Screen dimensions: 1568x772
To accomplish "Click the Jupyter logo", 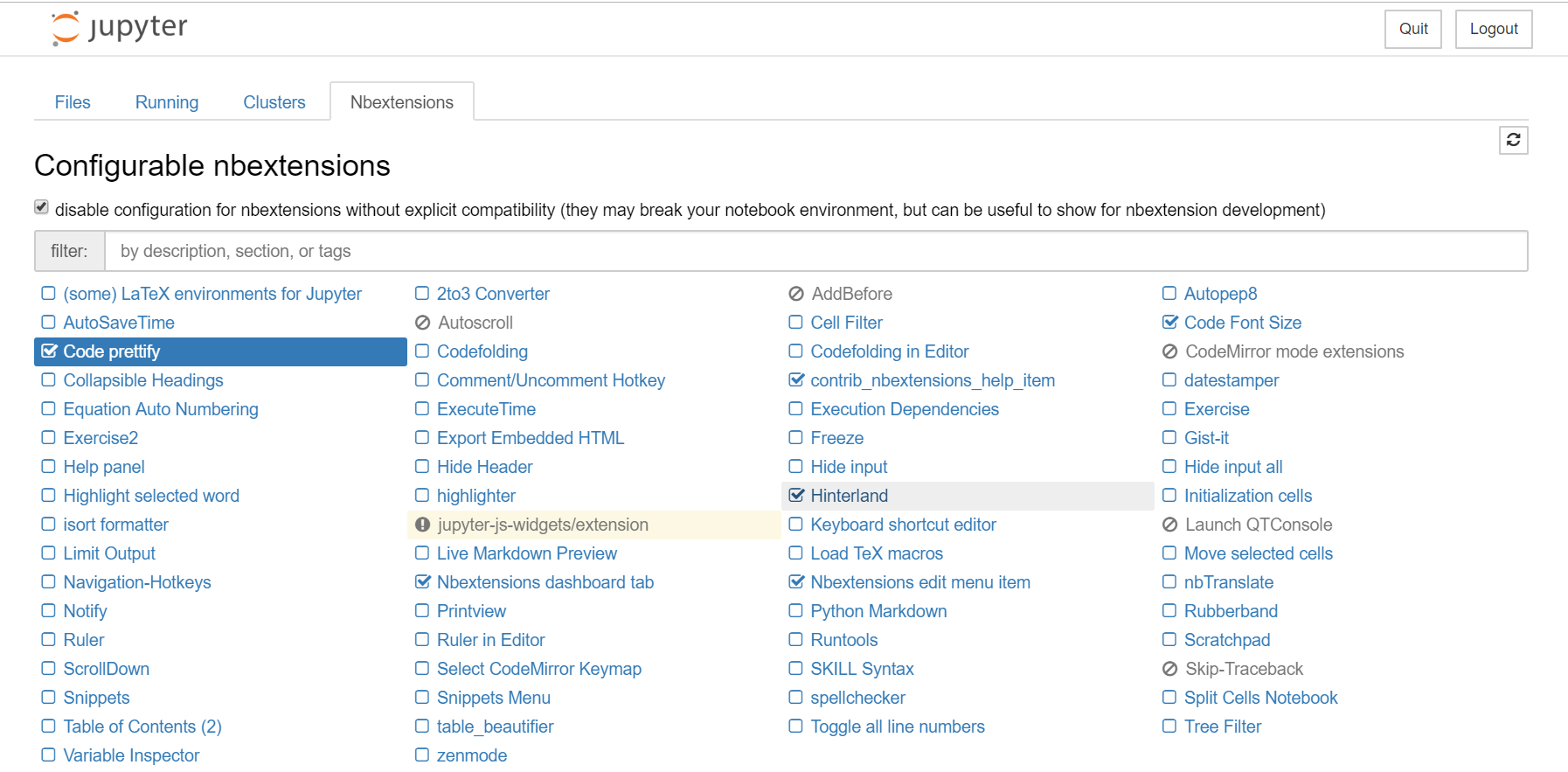I will pos(120,28).
